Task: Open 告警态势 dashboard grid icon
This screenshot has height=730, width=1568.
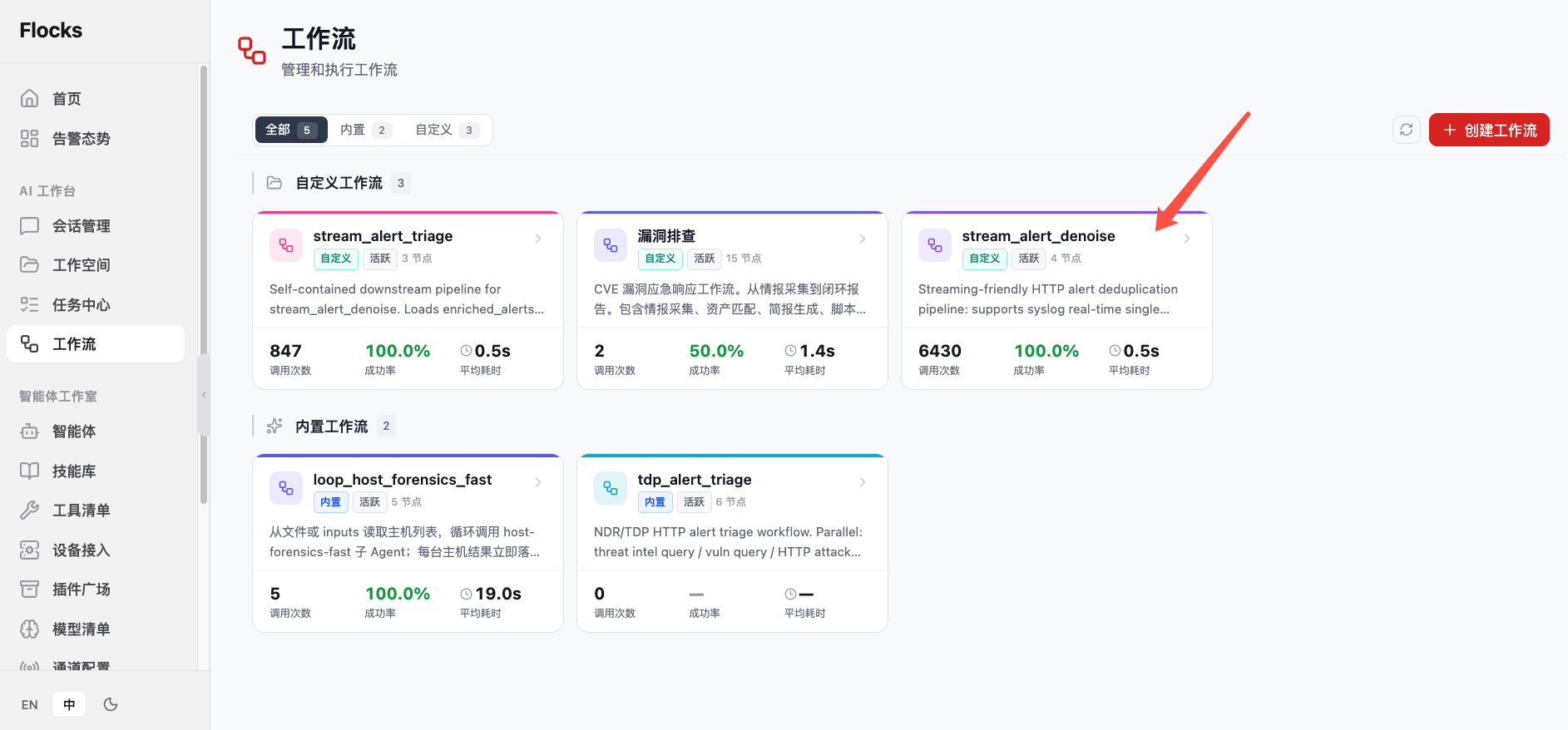Action: tap(30, 139)
